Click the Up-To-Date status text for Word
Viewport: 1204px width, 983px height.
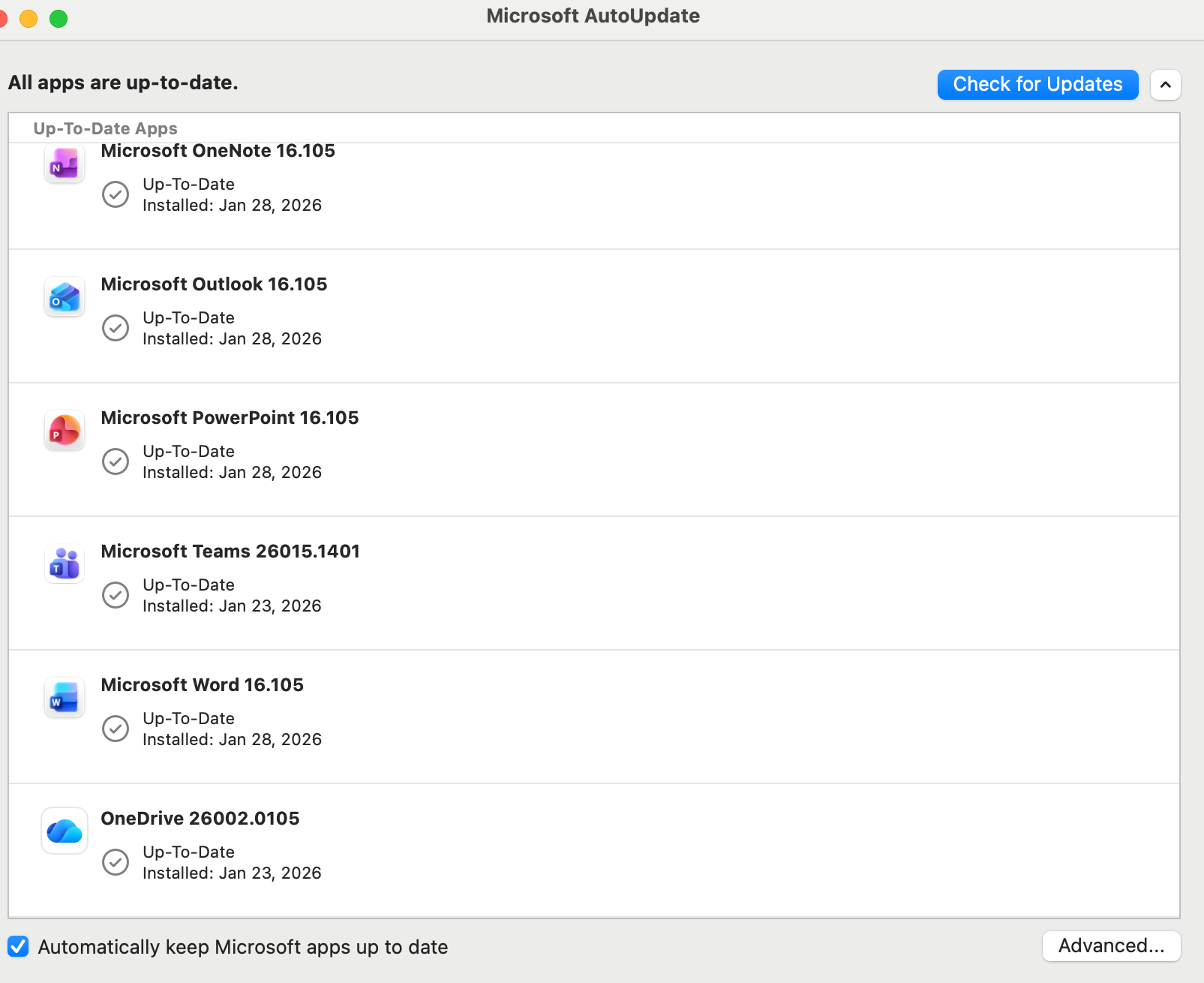189,719
